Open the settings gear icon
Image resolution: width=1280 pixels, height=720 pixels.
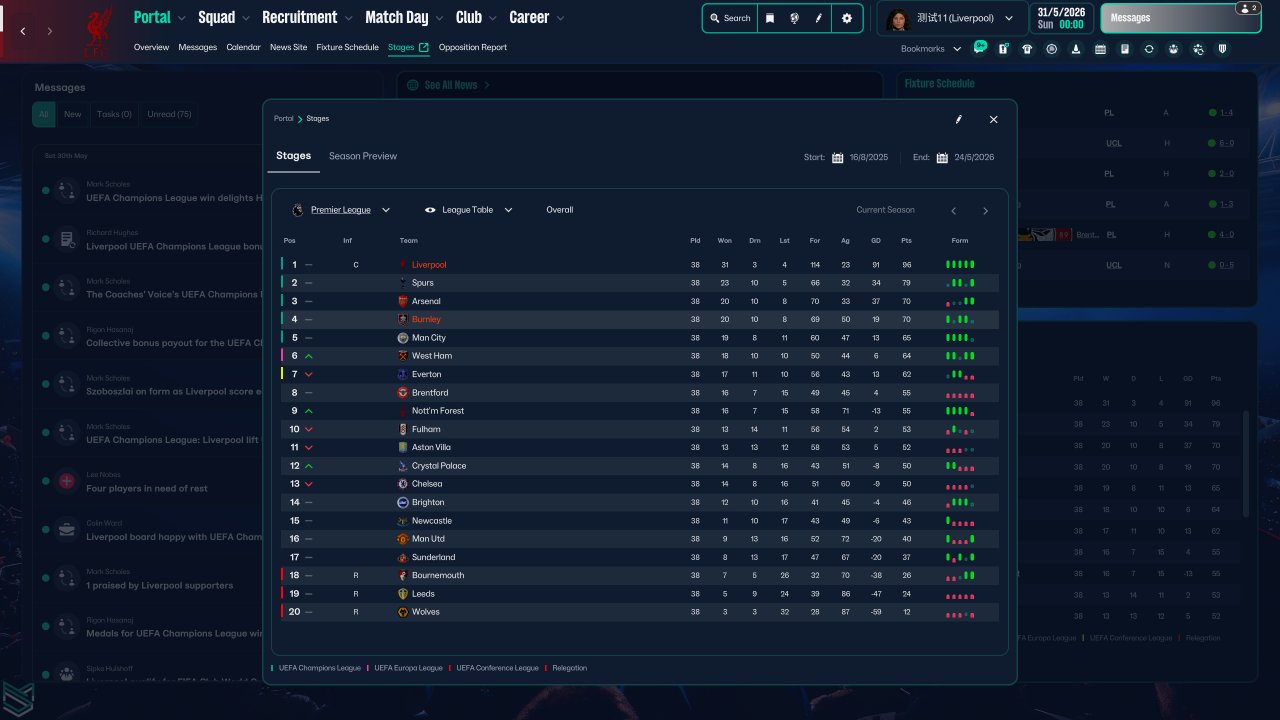tap(847, 18)
